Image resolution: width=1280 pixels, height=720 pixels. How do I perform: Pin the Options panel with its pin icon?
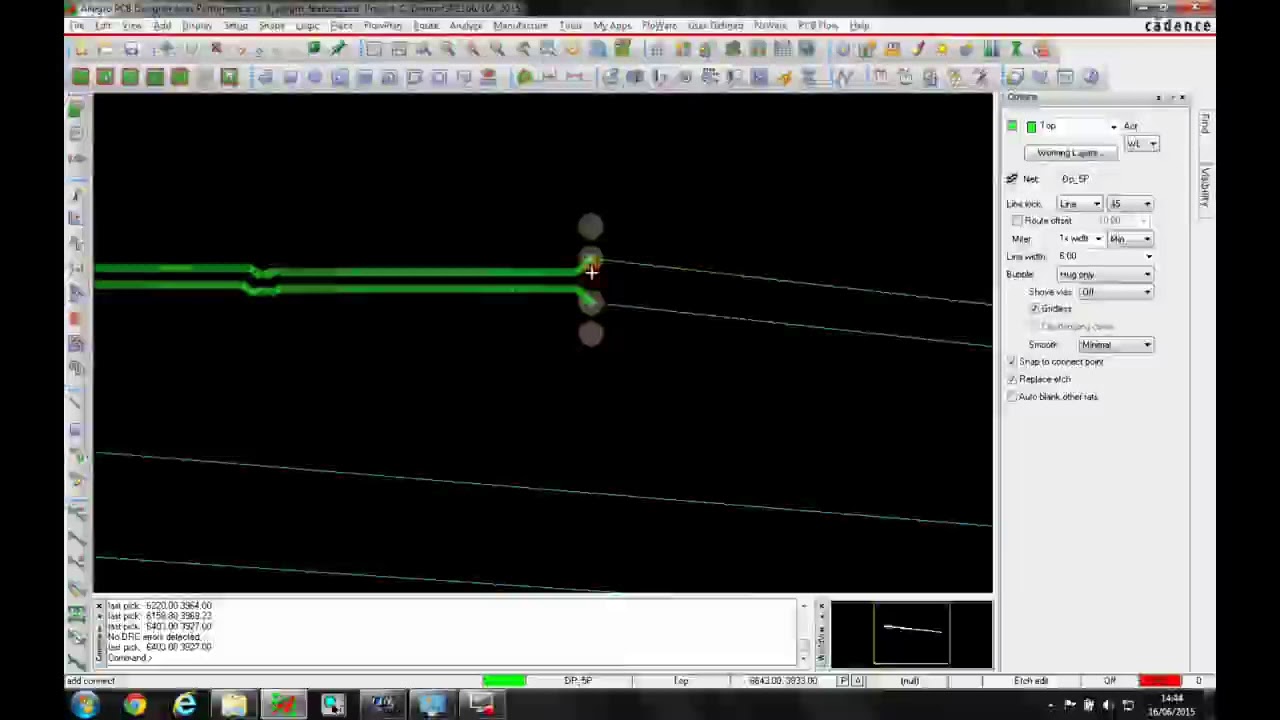1159,97
